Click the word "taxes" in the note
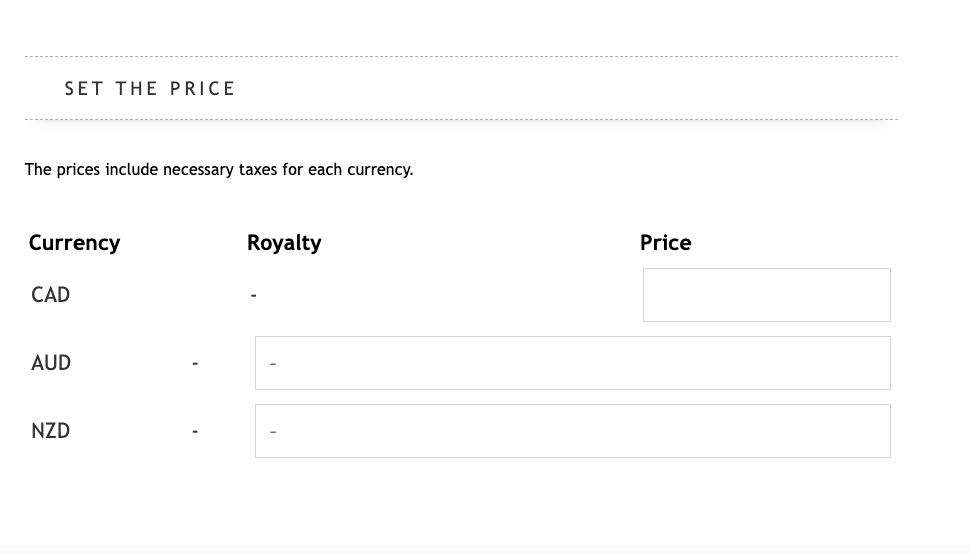 [x=258, y=170]
